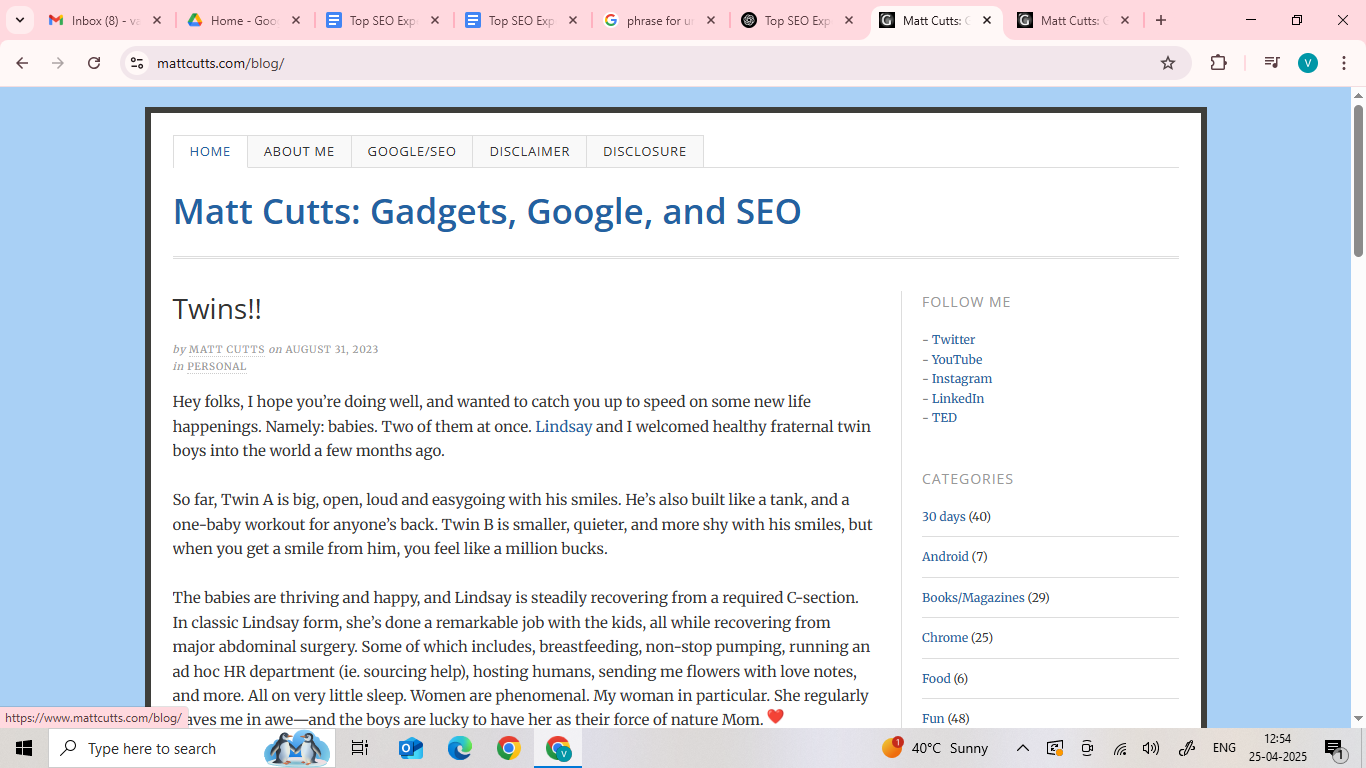Open the ABOUT ME navigation item
This screenshot has width=1366, height=768.
[299, 152]
